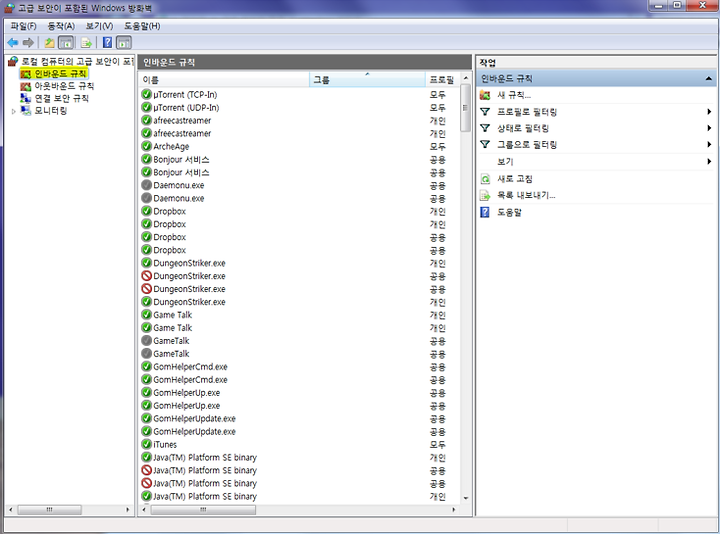Click 도움말 text in actions pane
This screenshot has width=720, height=534.
click(x=509, y=212)
